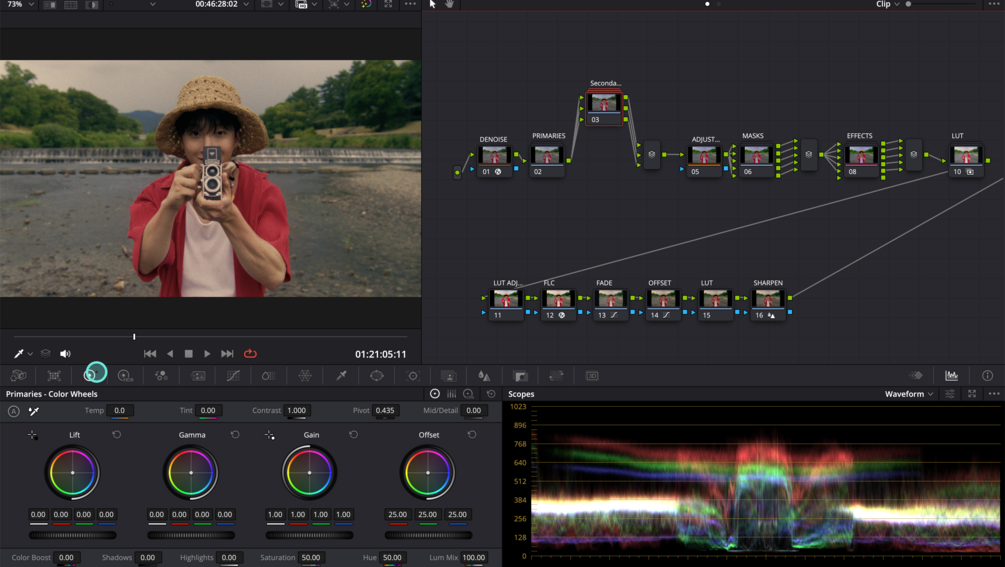Open the Clip node graph mode dropdown
Viewport: 1005px width, 567px height.
(888, 4)
